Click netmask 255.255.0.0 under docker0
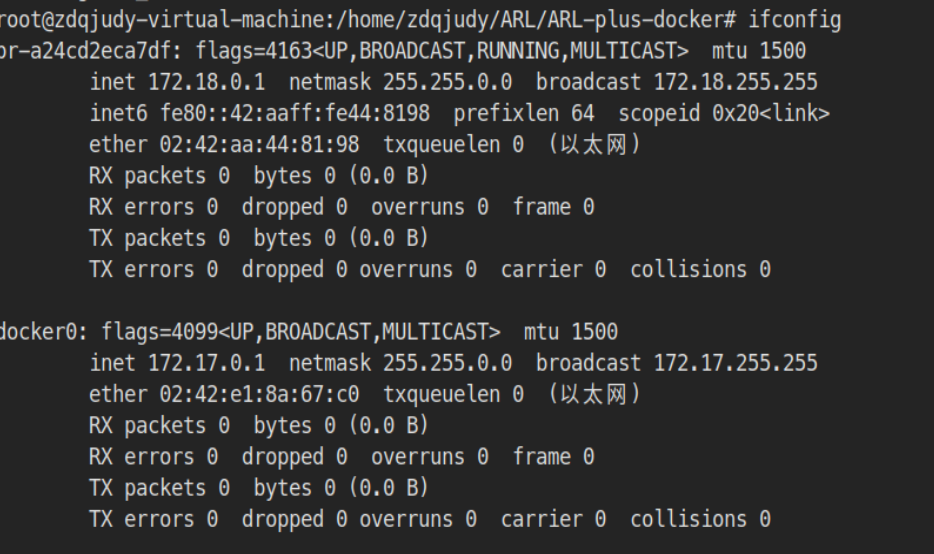Image resolution: width=934 pixels, height=554 pixels. click(x=400, y=363)
